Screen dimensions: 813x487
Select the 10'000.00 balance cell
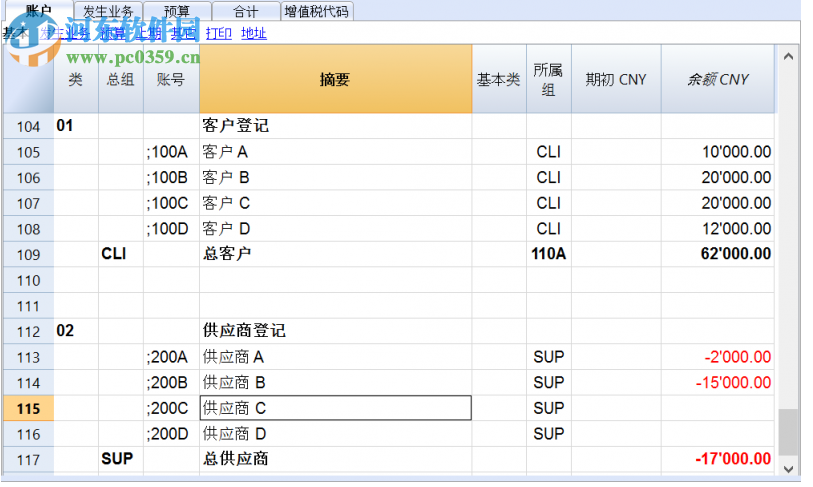718,152
